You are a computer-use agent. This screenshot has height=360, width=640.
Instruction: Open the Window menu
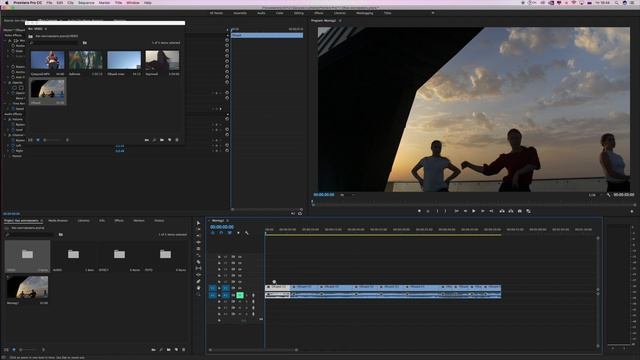pos(133,2)
